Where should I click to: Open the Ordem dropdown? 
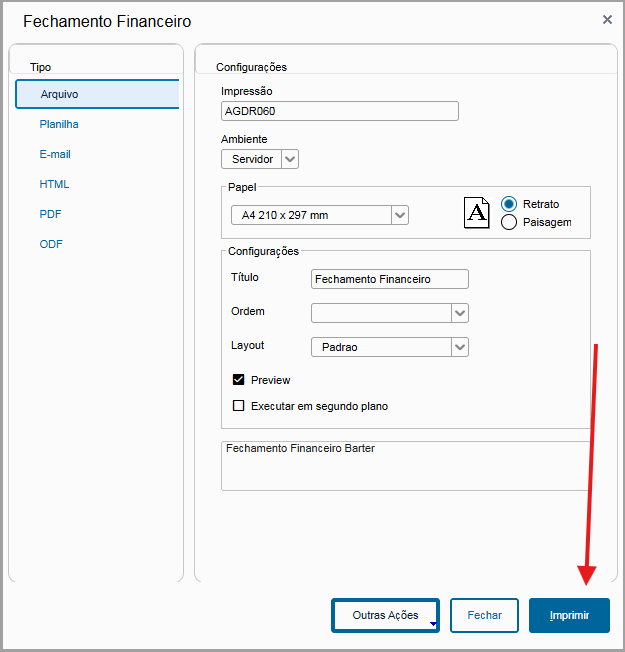(459, 313)
